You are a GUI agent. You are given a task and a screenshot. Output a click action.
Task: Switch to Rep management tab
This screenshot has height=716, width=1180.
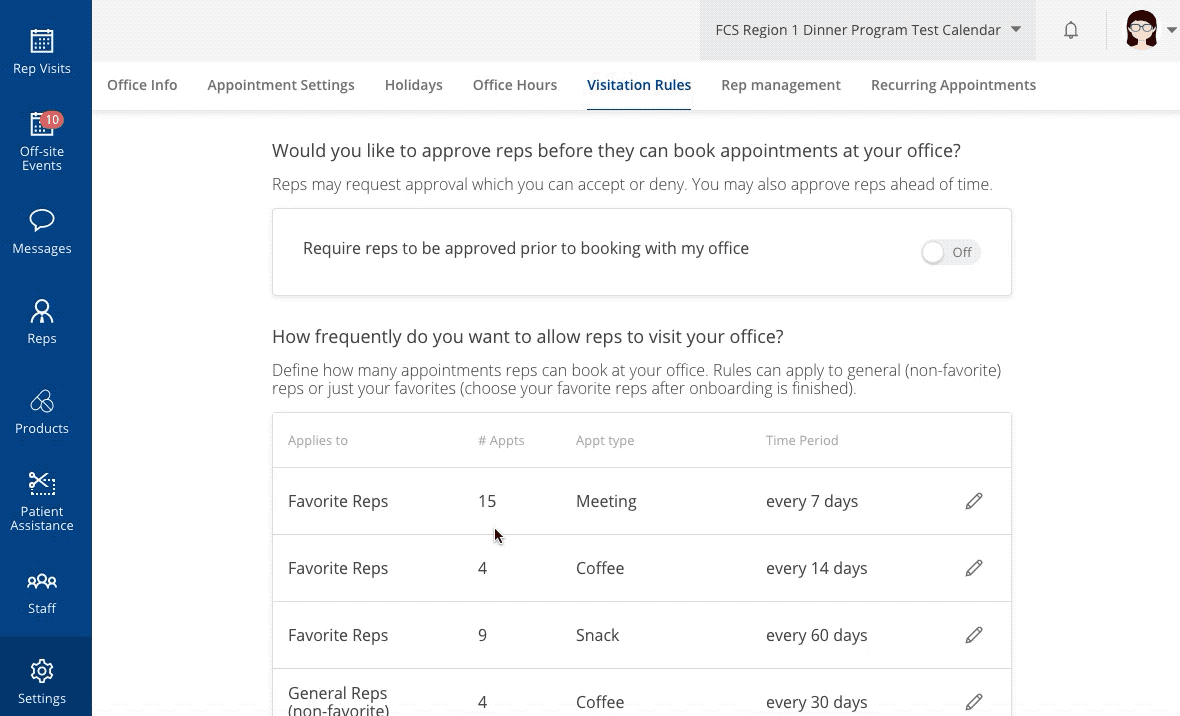coord(781,85)
